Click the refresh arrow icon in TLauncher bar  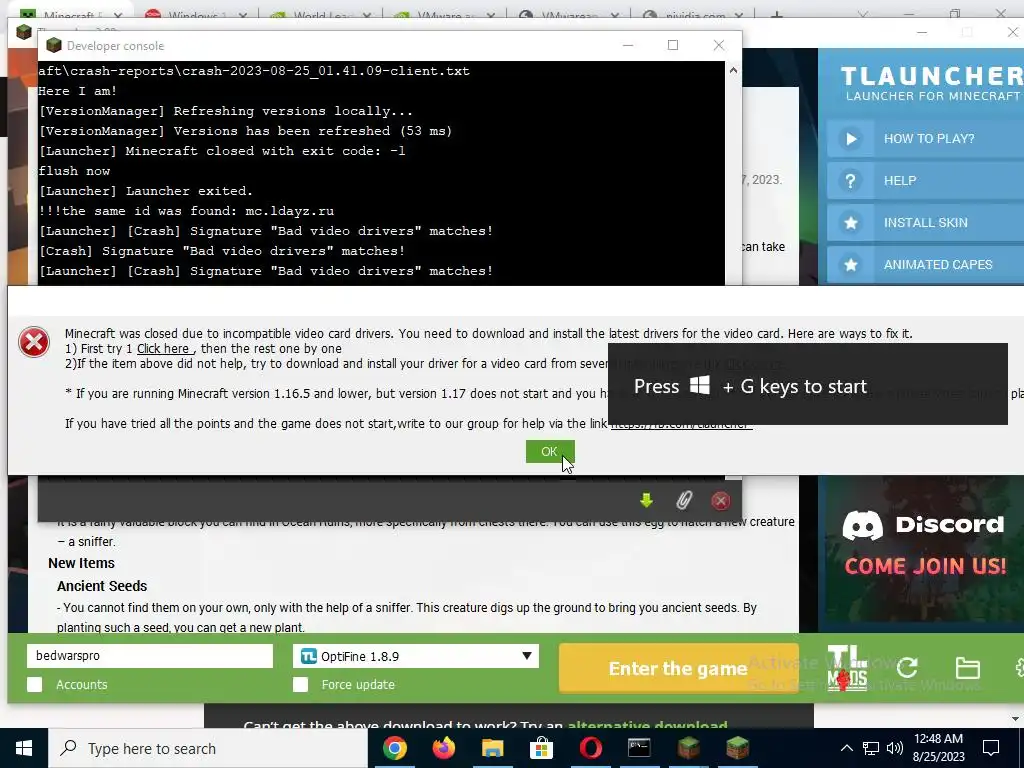click(907, 667)
